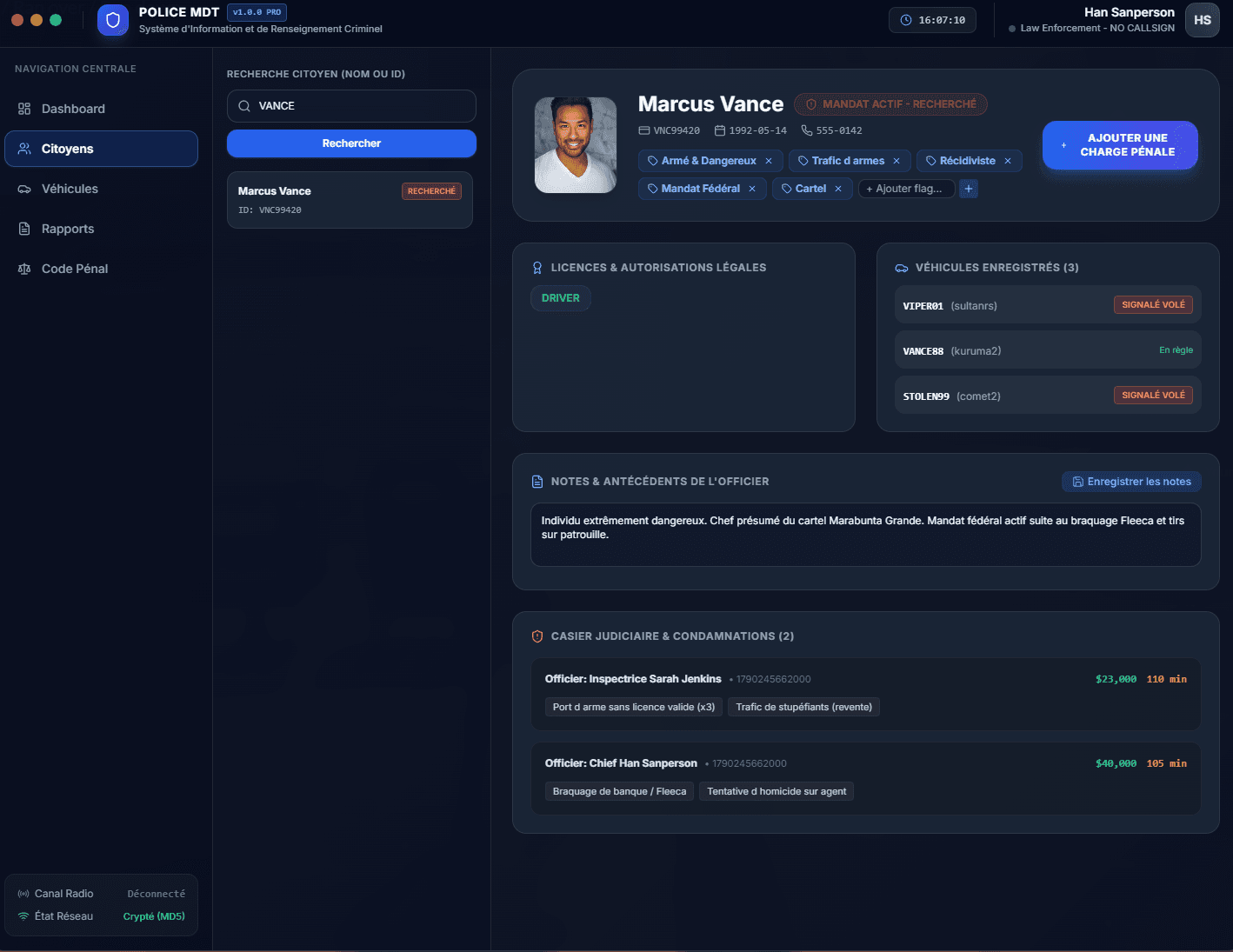Click the ID card icon beside VNC99420
This screenshot has height=952, width=1233.
644,130
